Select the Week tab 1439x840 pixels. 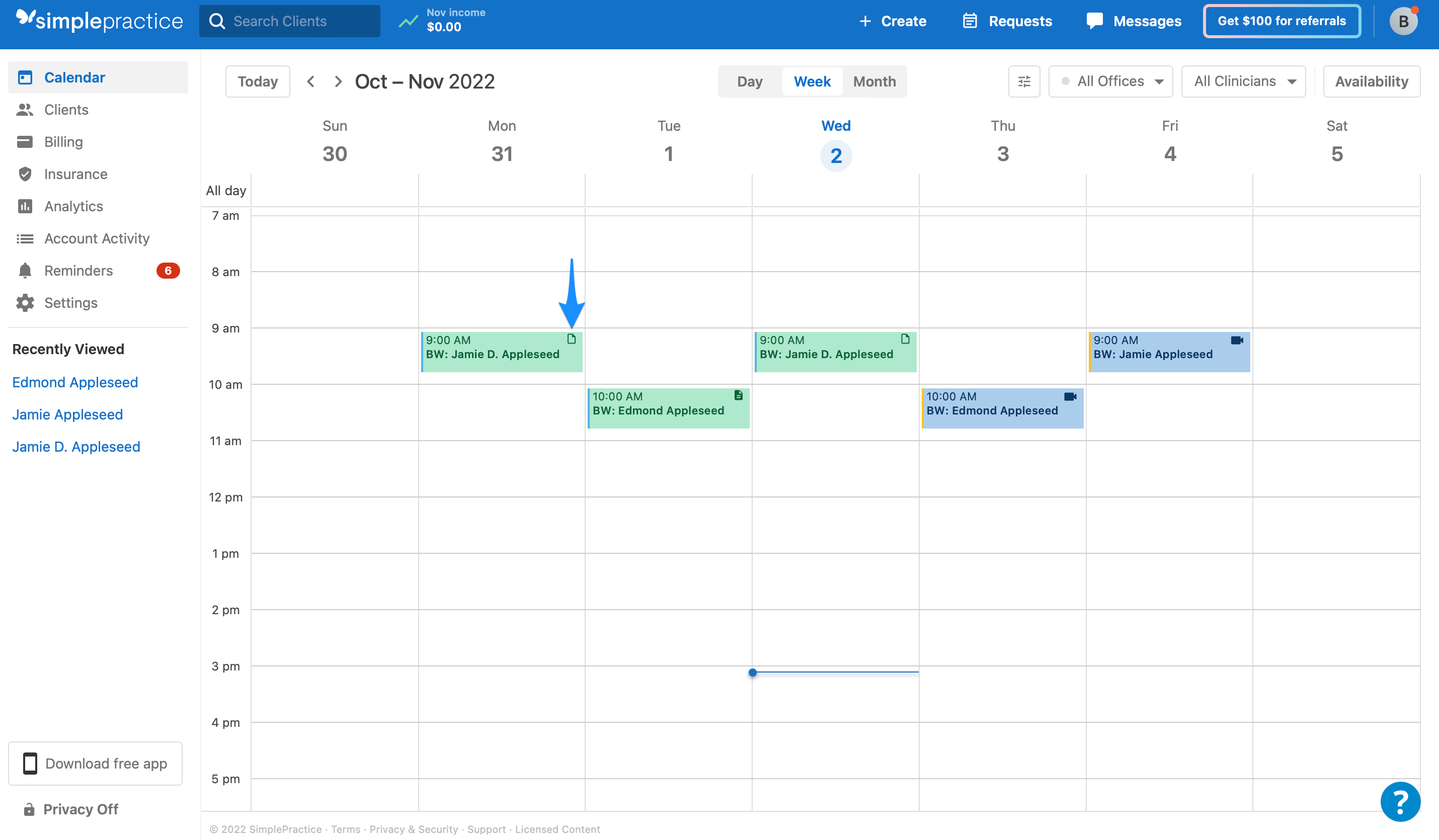pyautogui.click(x=812, y=82)
